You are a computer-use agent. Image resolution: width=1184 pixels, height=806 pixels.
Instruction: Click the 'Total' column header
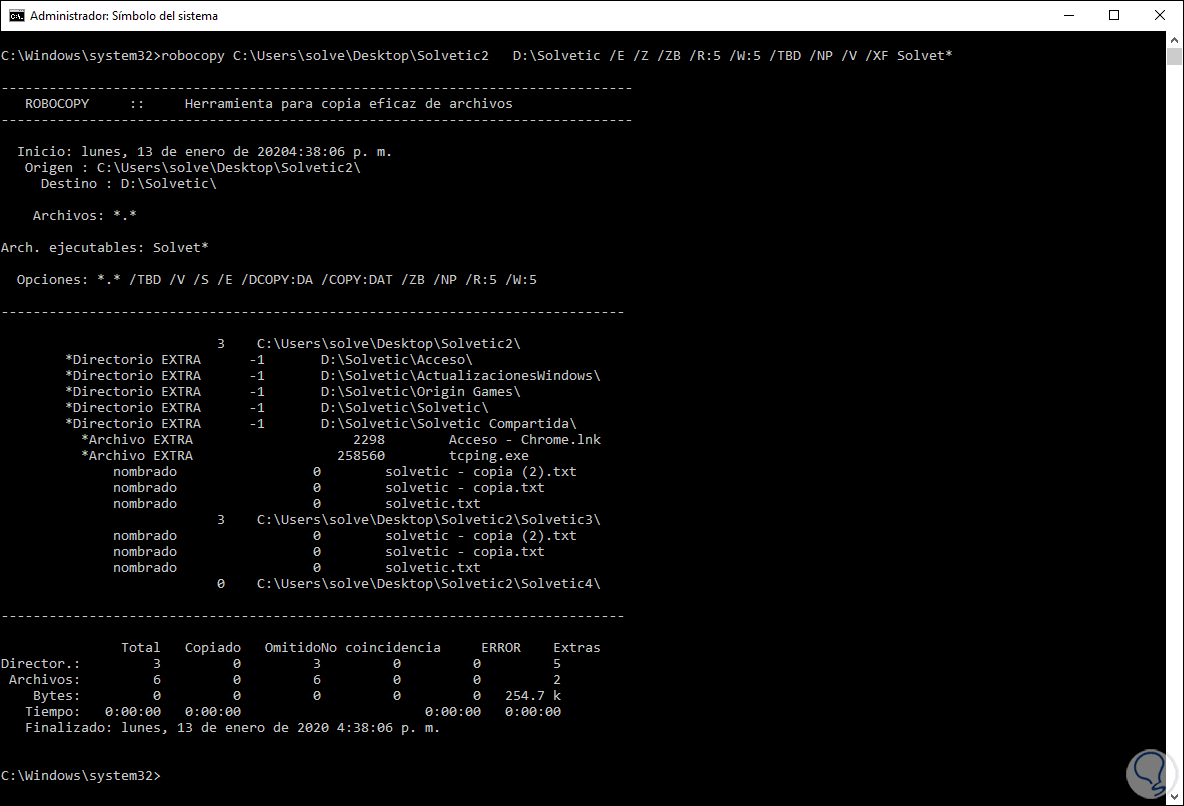pos(140,647)
